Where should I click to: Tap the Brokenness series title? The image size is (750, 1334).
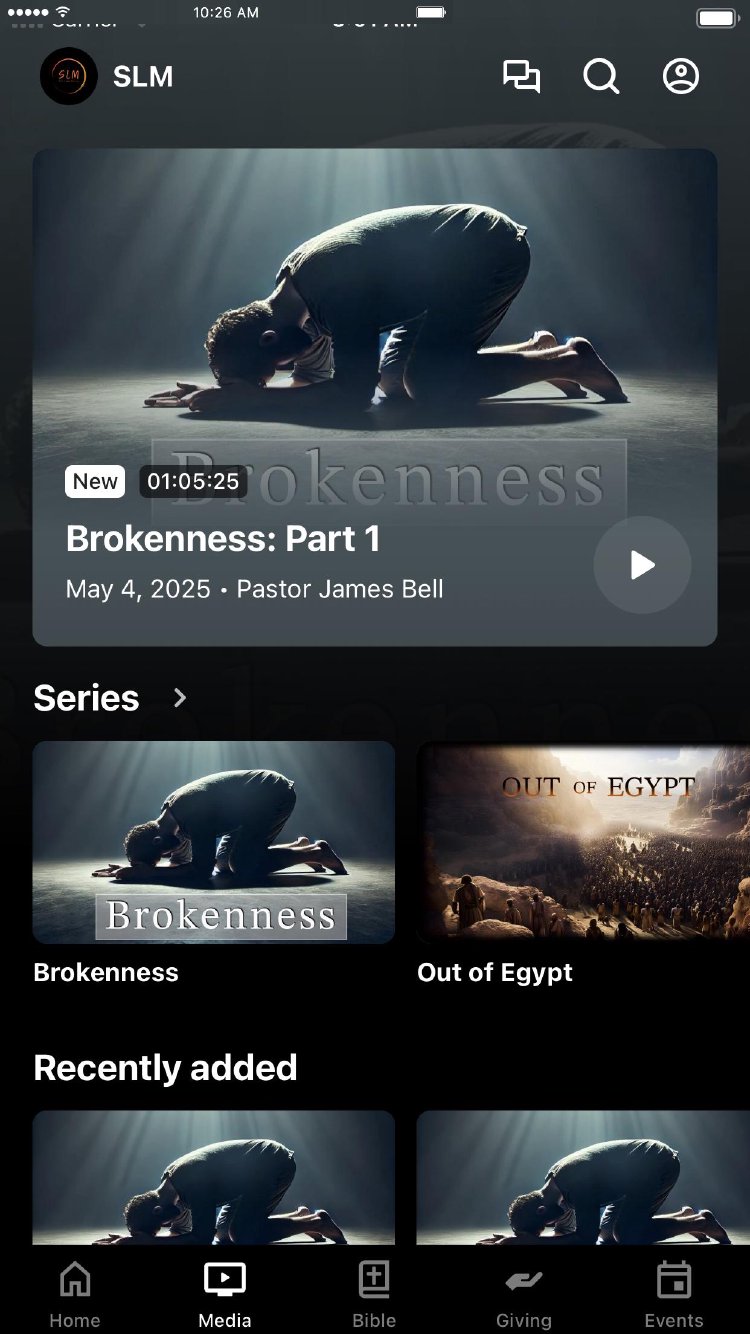pyautogui.click(x=106, y=973)
